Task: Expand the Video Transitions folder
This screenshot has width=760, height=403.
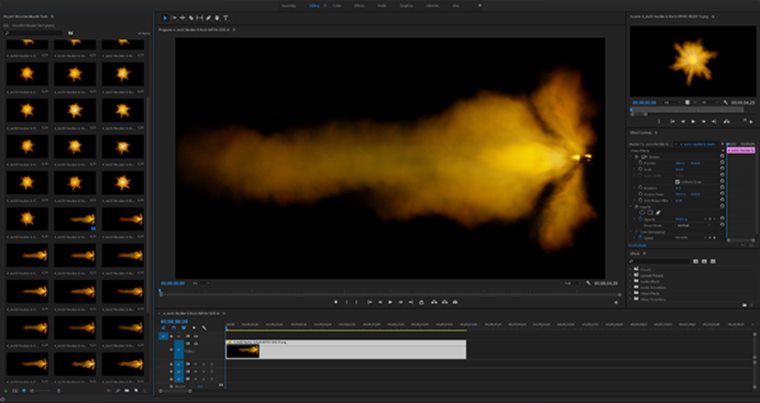Action: (631, 299)
